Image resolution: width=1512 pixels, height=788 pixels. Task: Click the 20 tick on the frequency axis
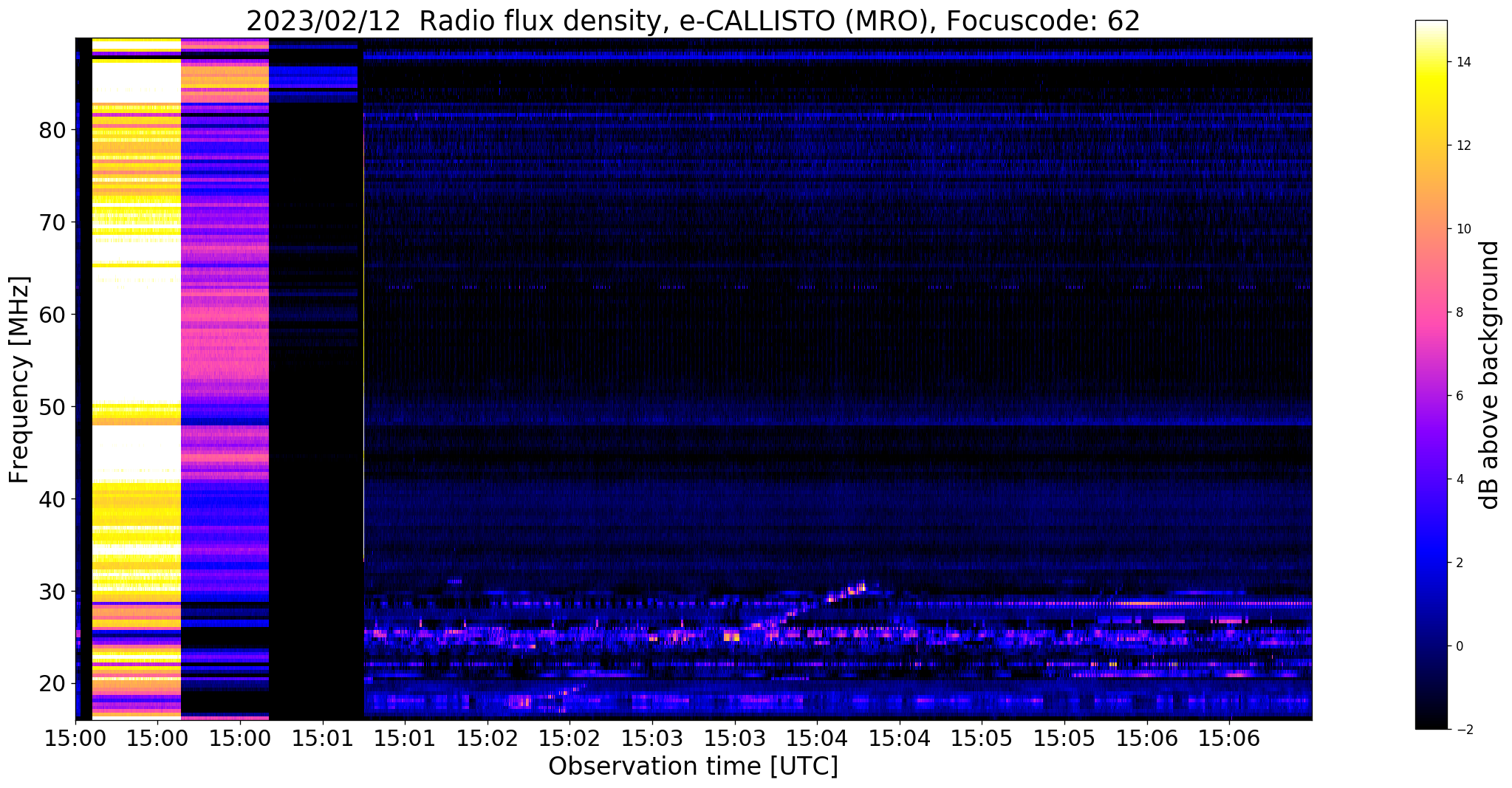53,684
